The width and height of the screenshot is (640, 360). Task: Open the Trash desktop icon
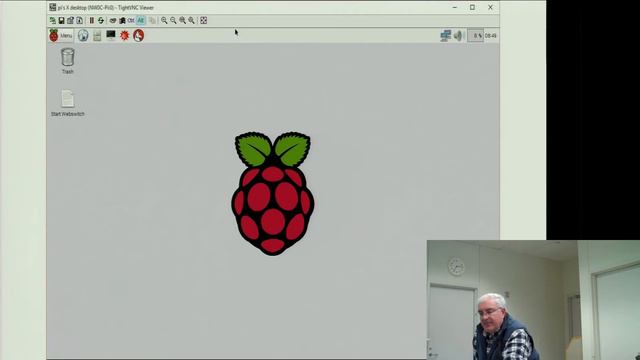[68, 61]
